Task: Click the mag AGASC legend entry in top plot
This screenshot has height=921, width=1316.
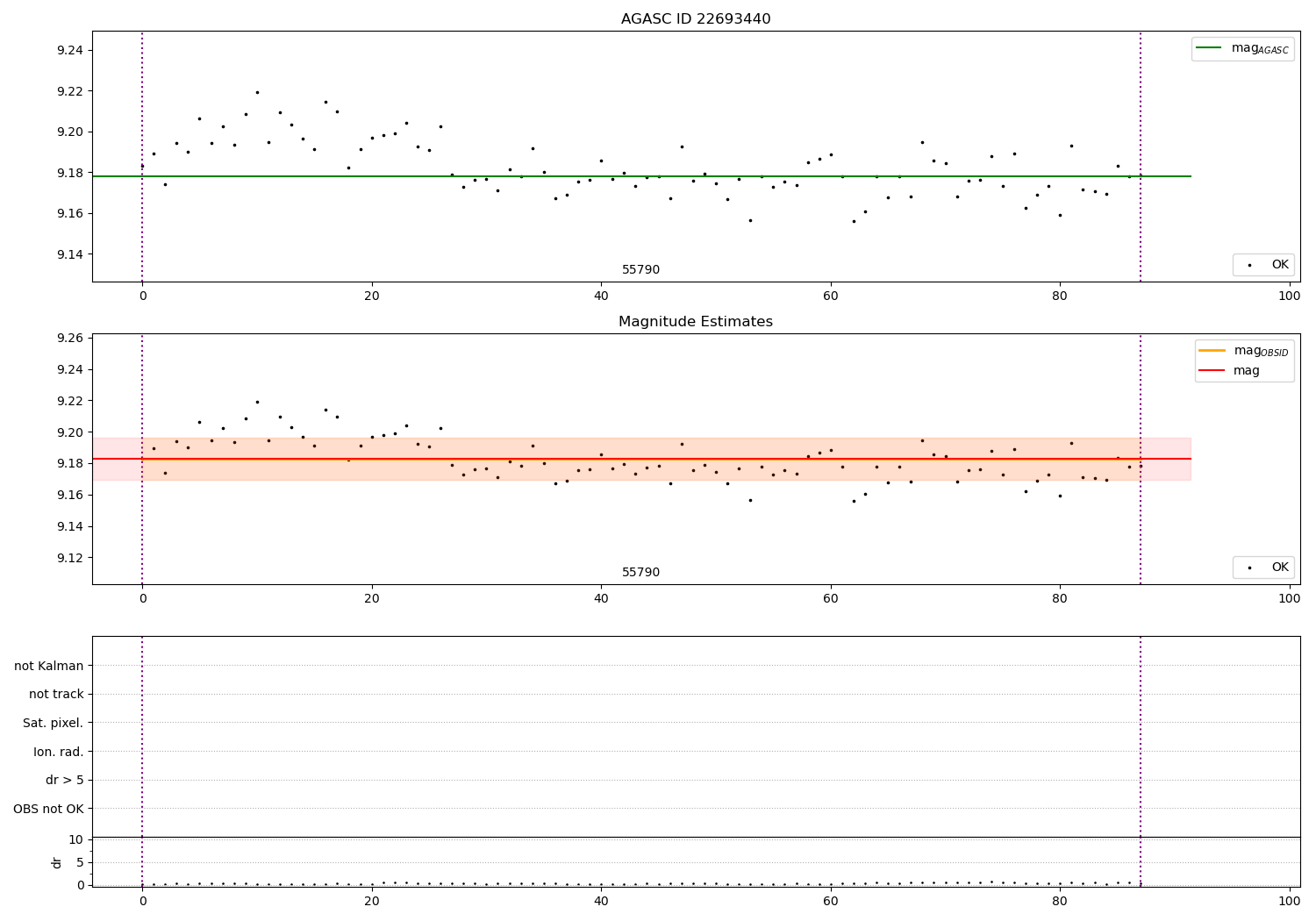Action: (x=1242, y=48)
